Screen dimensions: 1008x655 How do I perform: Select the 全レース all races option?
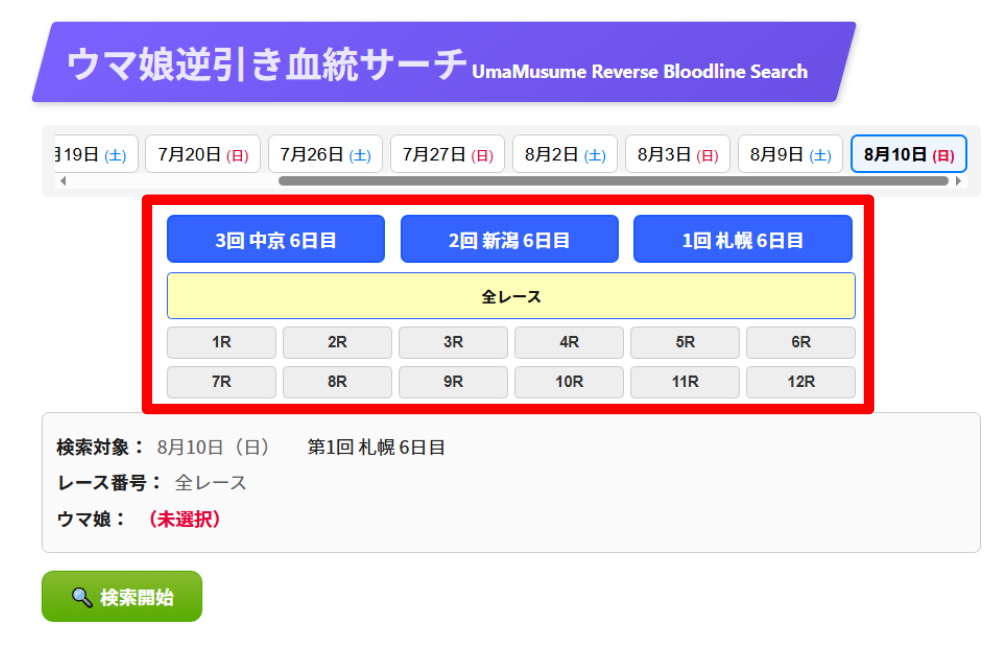(511, 296)
